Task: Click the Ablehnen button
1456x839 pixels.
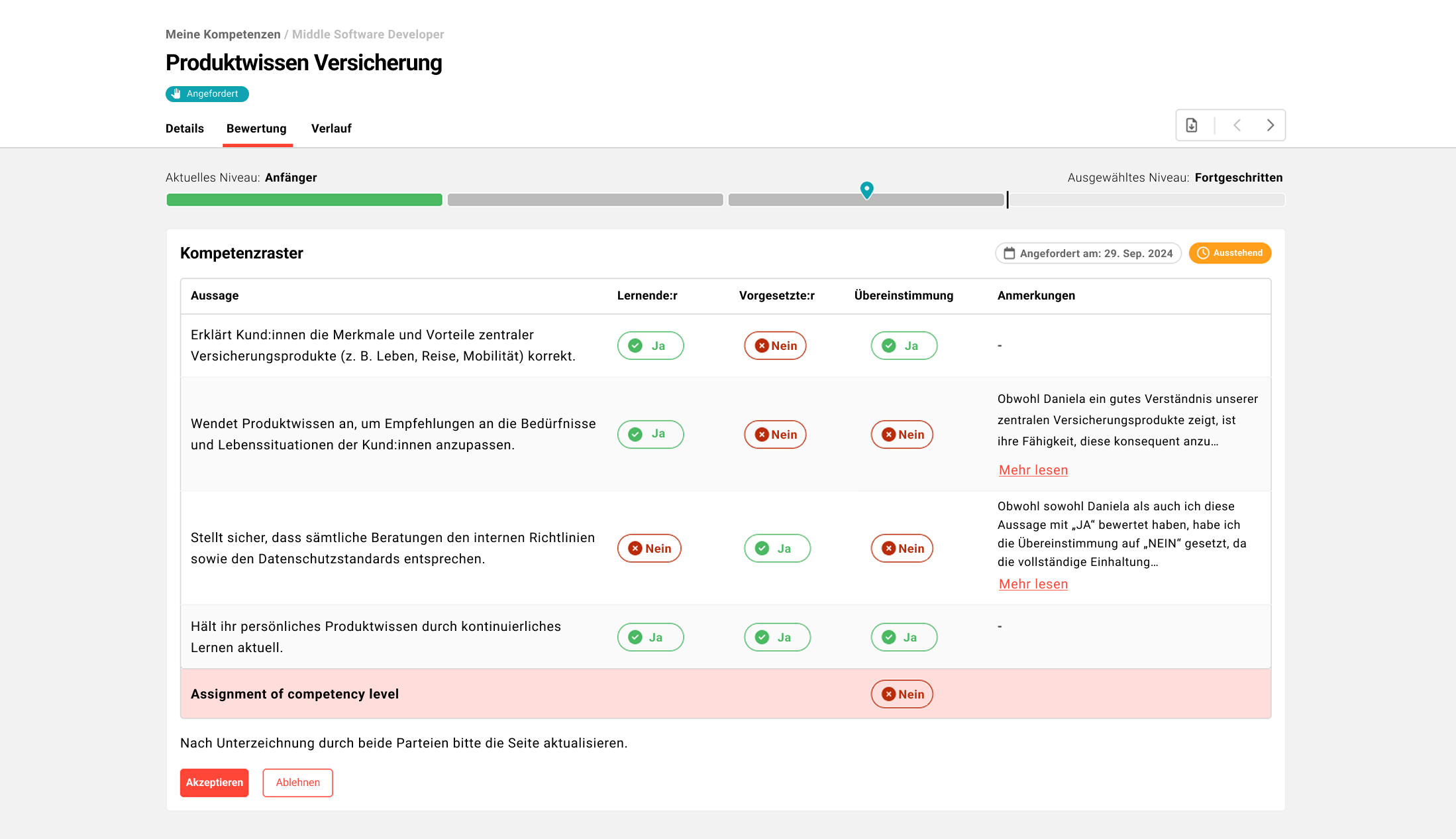Action: point(297,783)
